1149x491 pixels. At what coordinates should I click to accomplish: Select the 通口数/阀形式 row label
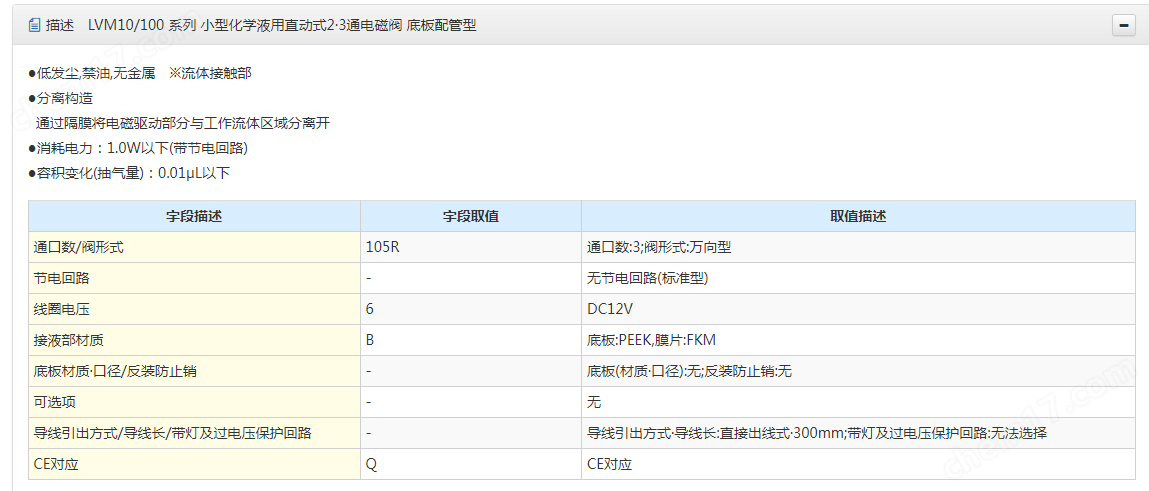point(194,248)
